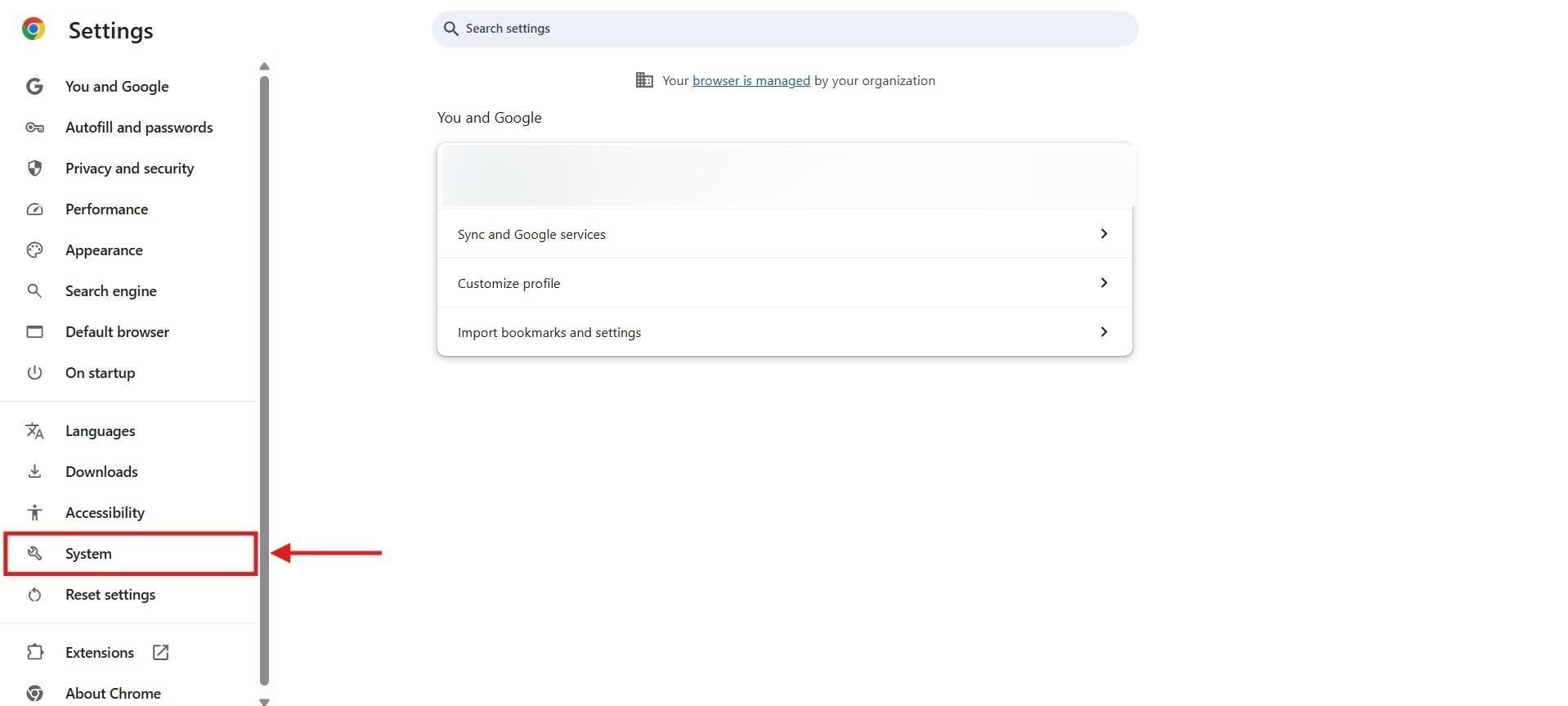Click the Reset settings icon
This screenshot has width=1568, height=706.
click(34, 594)
